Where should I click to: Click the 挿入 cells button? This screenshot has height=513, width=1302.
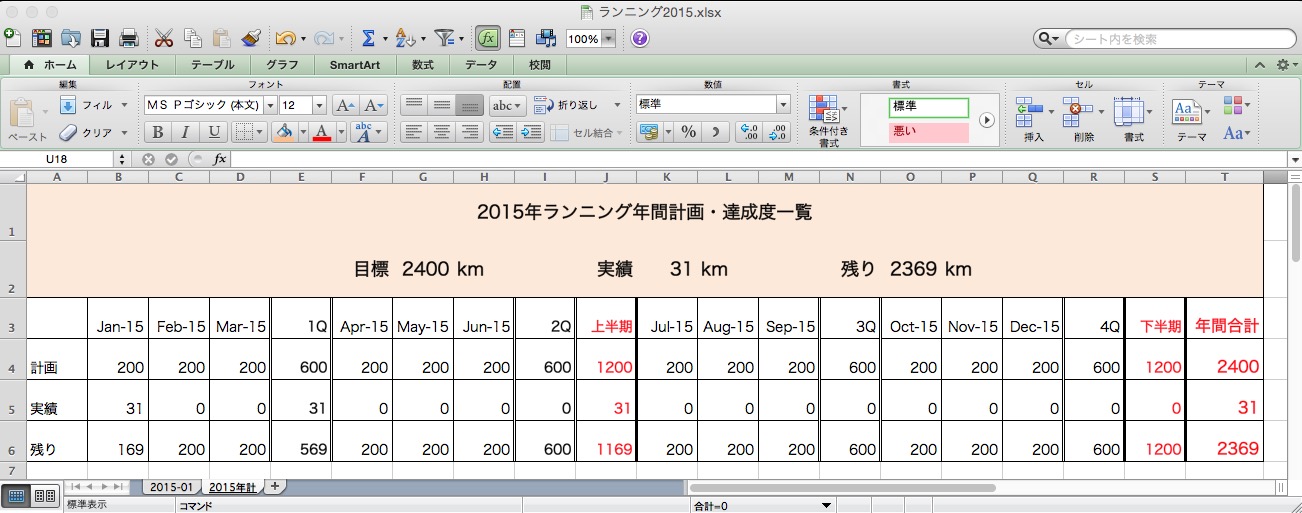pos(1033,119)
